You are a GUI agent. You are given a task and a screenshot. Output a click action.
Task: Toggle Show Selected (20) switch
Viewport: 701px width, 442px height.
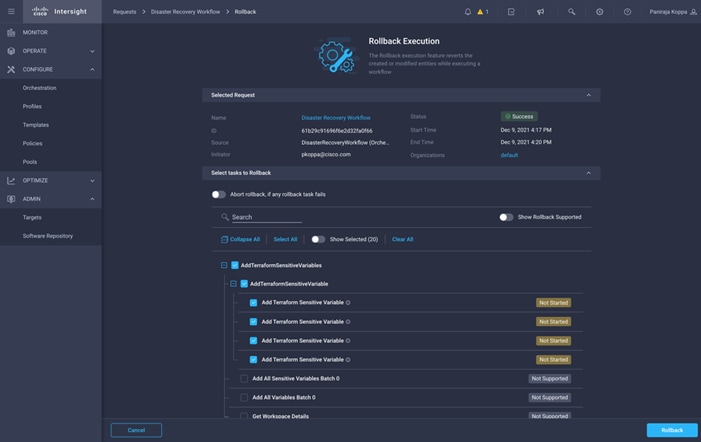pos(318,240)
